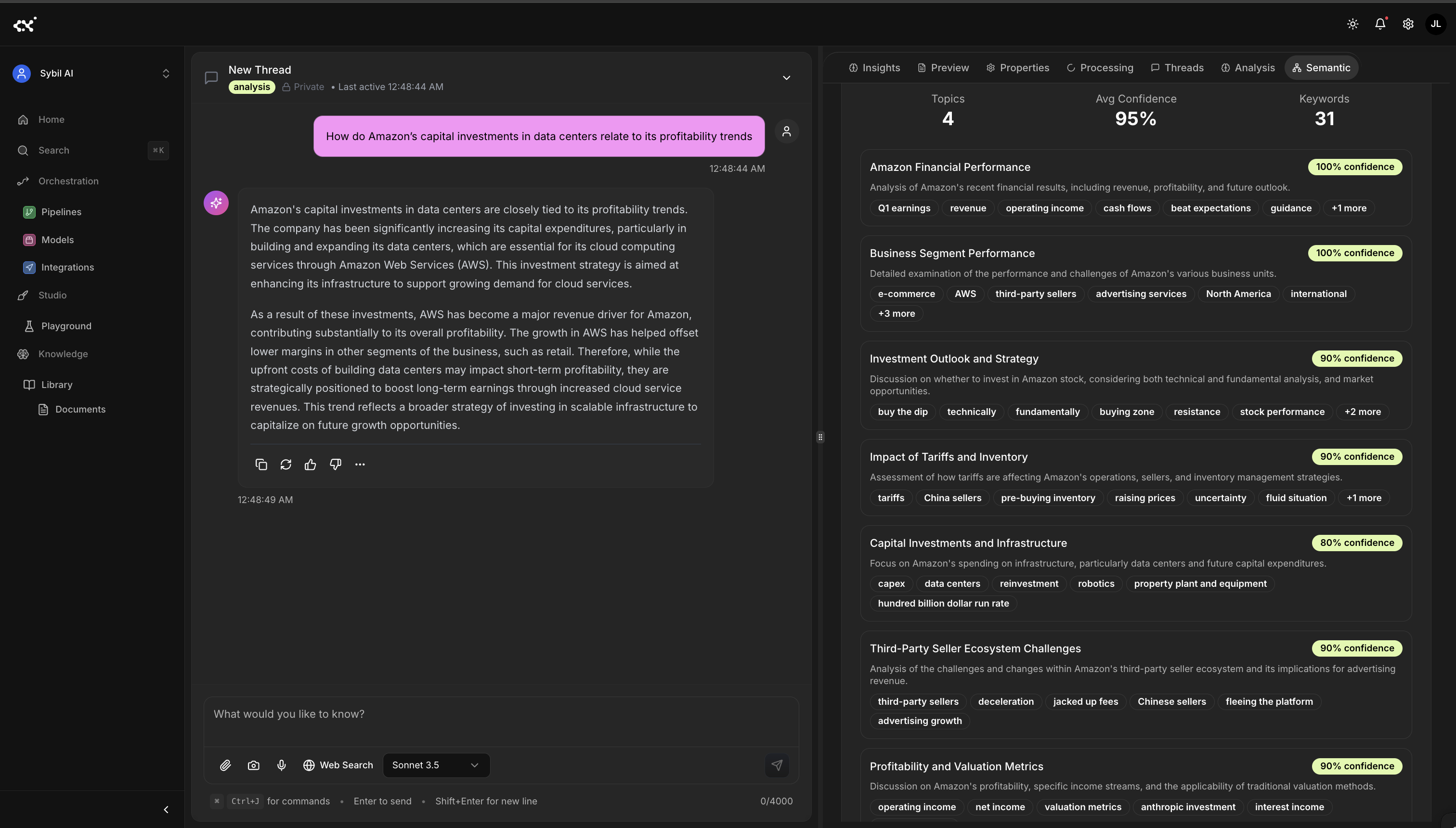Screen dimensions: 1456x828
Task: Toggle light/dark theme
Action: point(1352,24)
